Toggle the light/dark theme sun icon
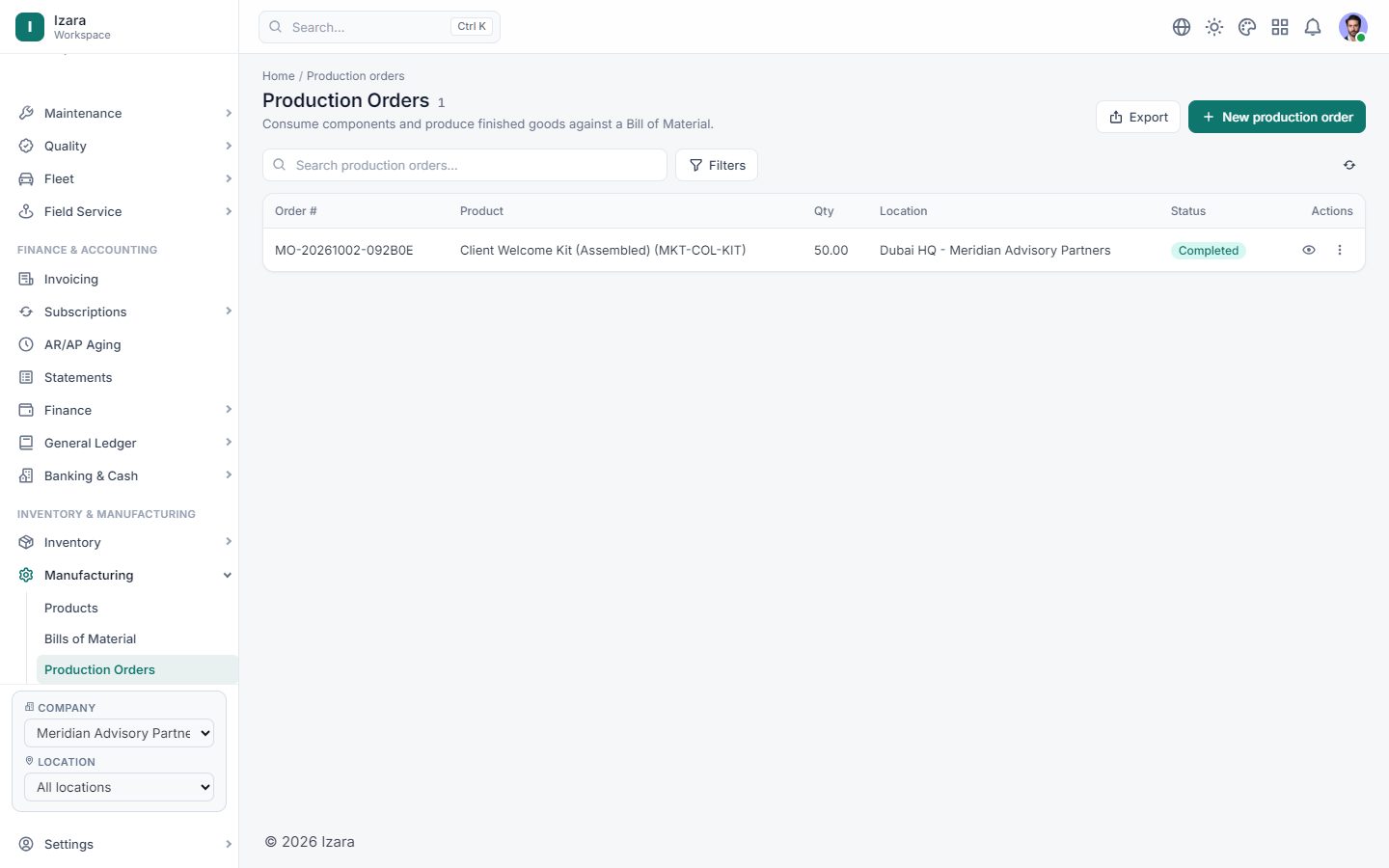Image resolution: width=1389 pixels, height=868 pixels. coord(1214,27)
